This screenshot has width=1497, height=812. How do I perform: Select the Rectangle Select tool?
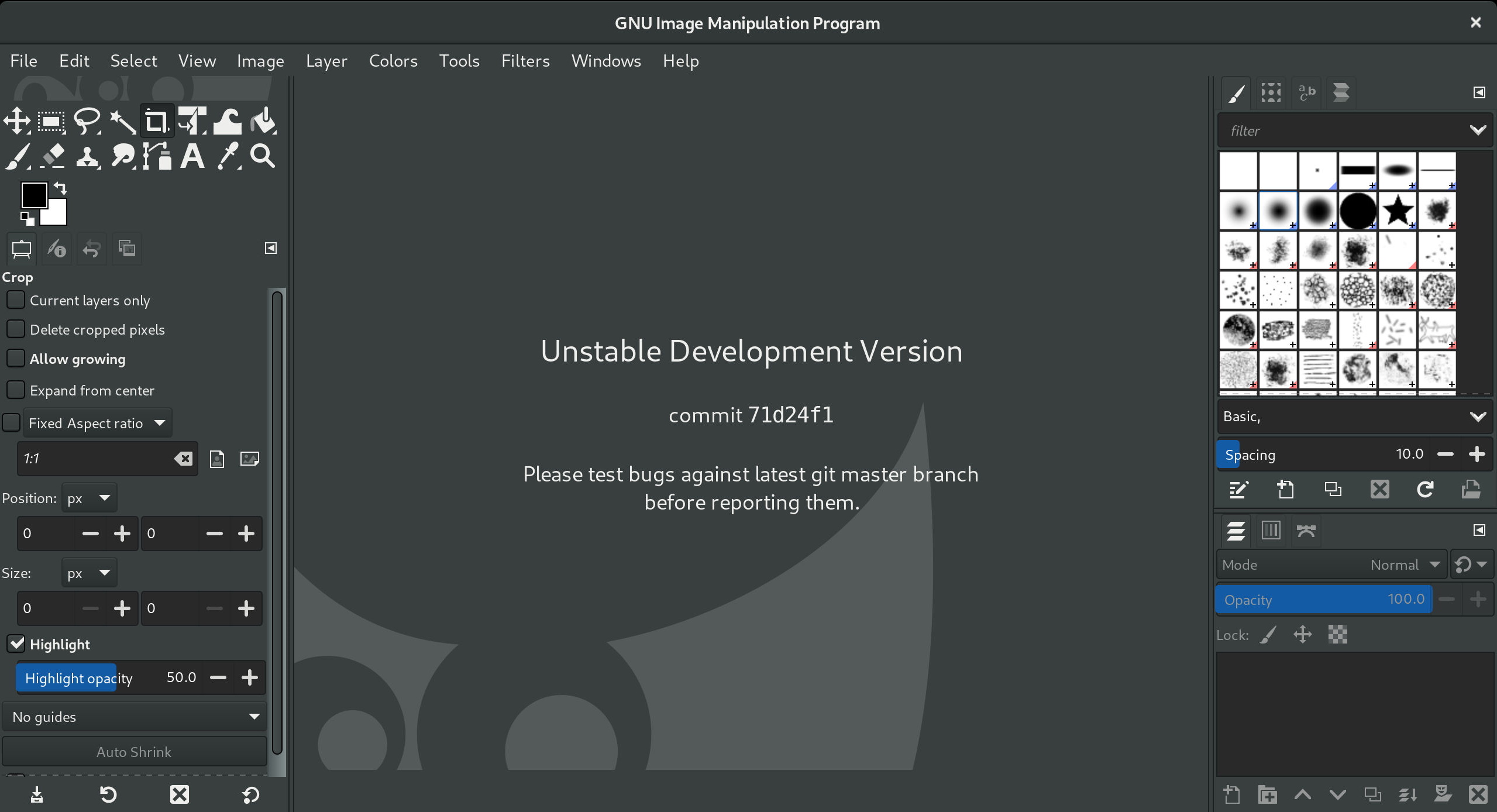tap(50, 121)
